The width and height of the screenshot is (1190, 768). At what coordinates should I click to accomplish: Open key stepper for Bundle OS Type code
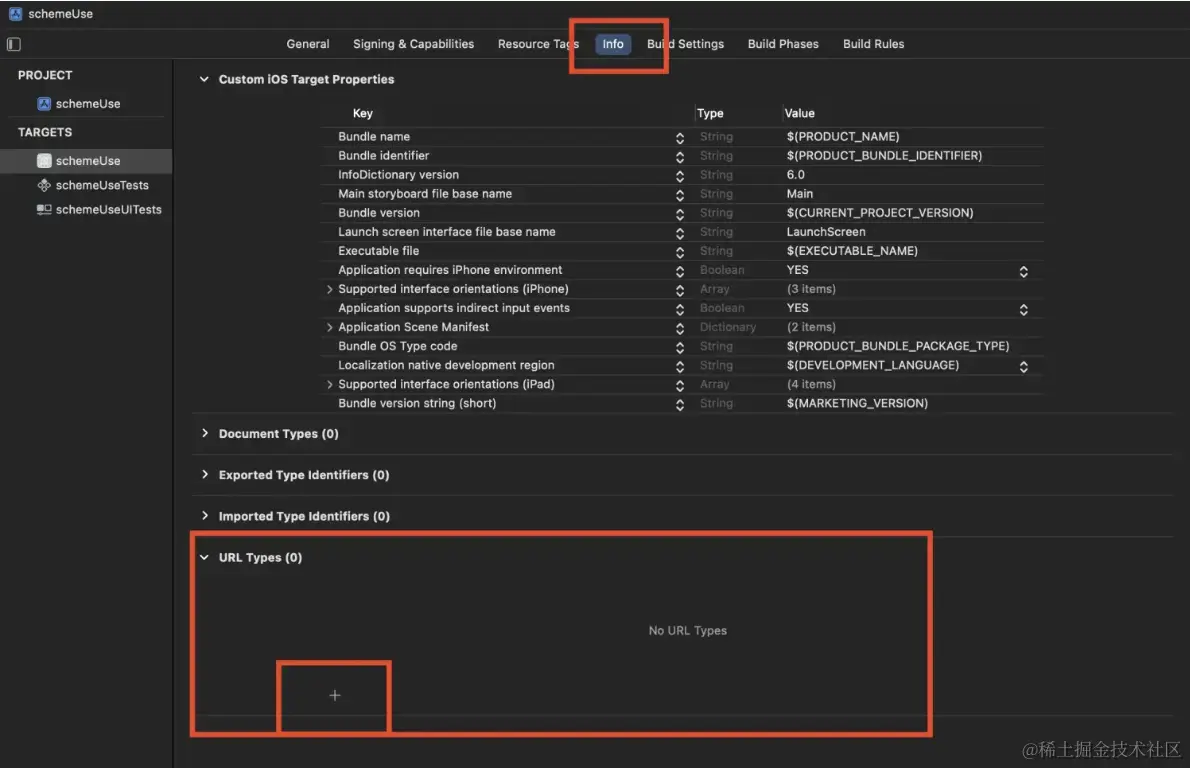(x=680, y=347)
